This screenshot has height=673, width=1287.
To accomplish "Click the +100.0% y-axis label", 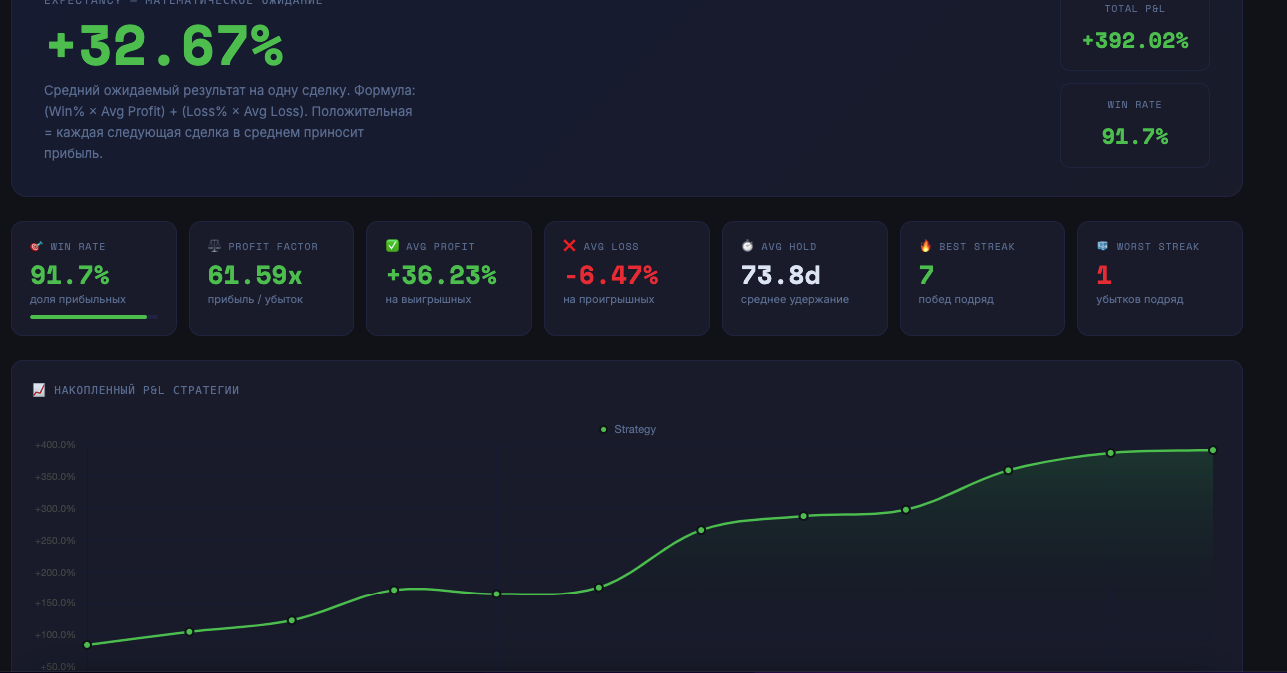I will coord(55,635).
